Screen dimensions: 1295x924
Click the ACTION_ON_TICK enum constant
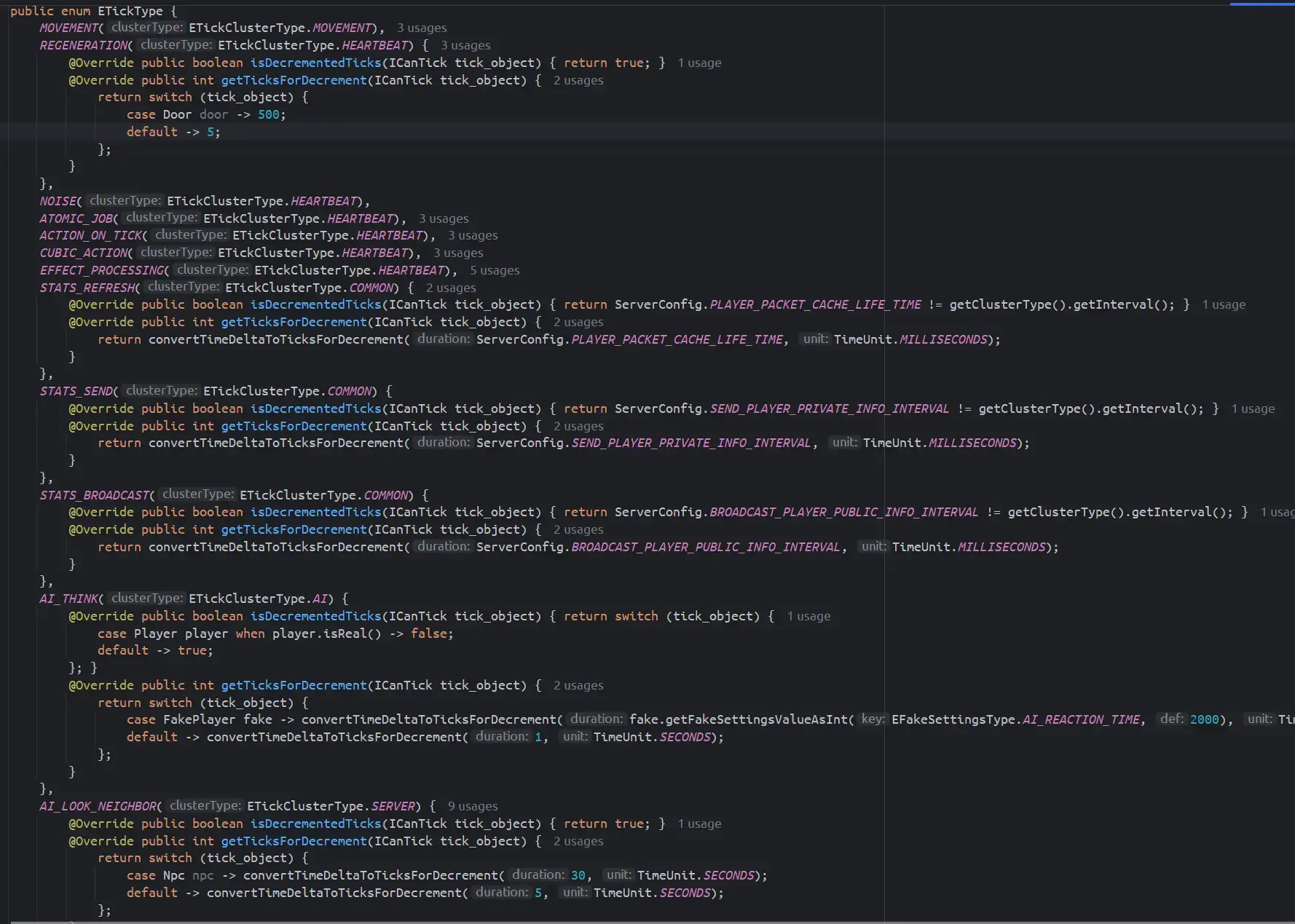(x=90, y=235)
